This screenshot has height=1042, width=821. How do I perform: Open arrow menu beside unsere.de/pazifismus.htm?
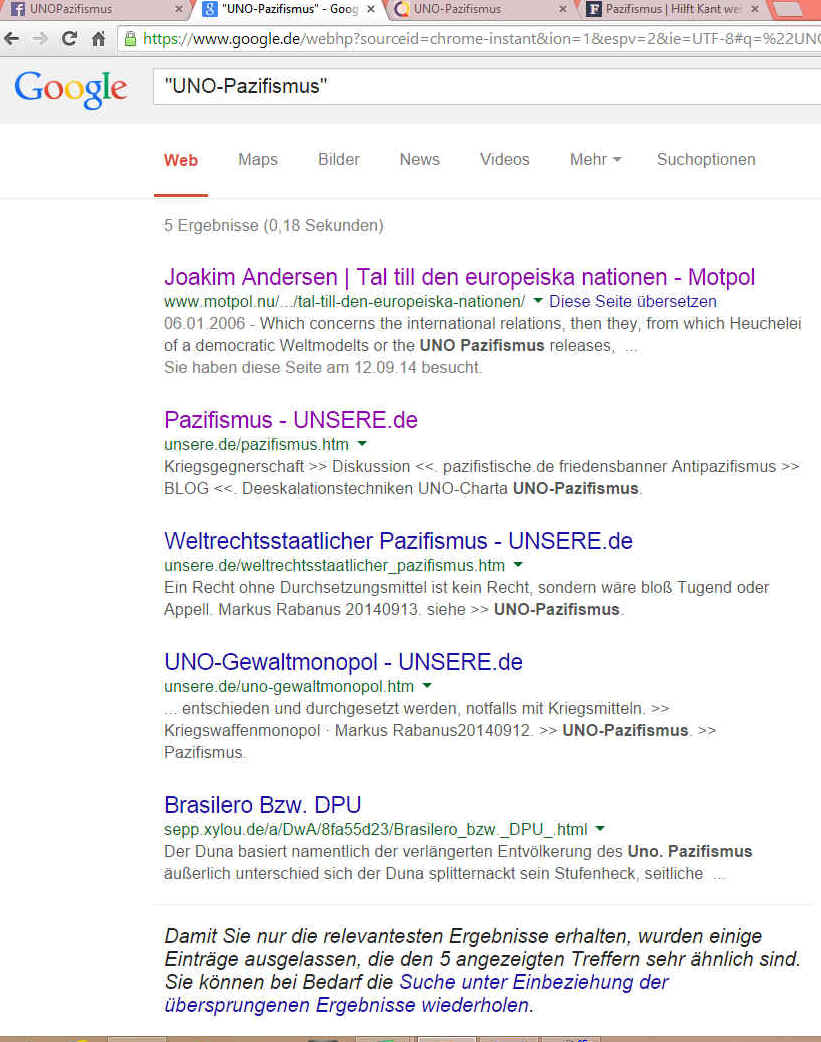click(x=362, y=443)
